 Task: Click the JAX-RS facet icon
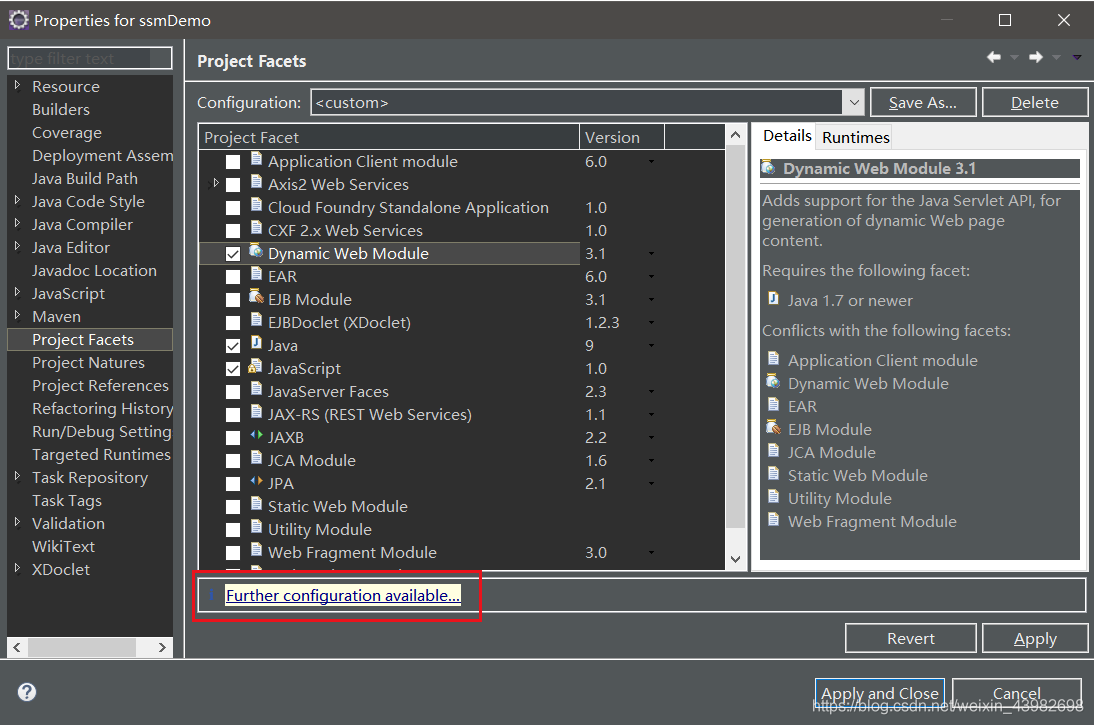256,412
